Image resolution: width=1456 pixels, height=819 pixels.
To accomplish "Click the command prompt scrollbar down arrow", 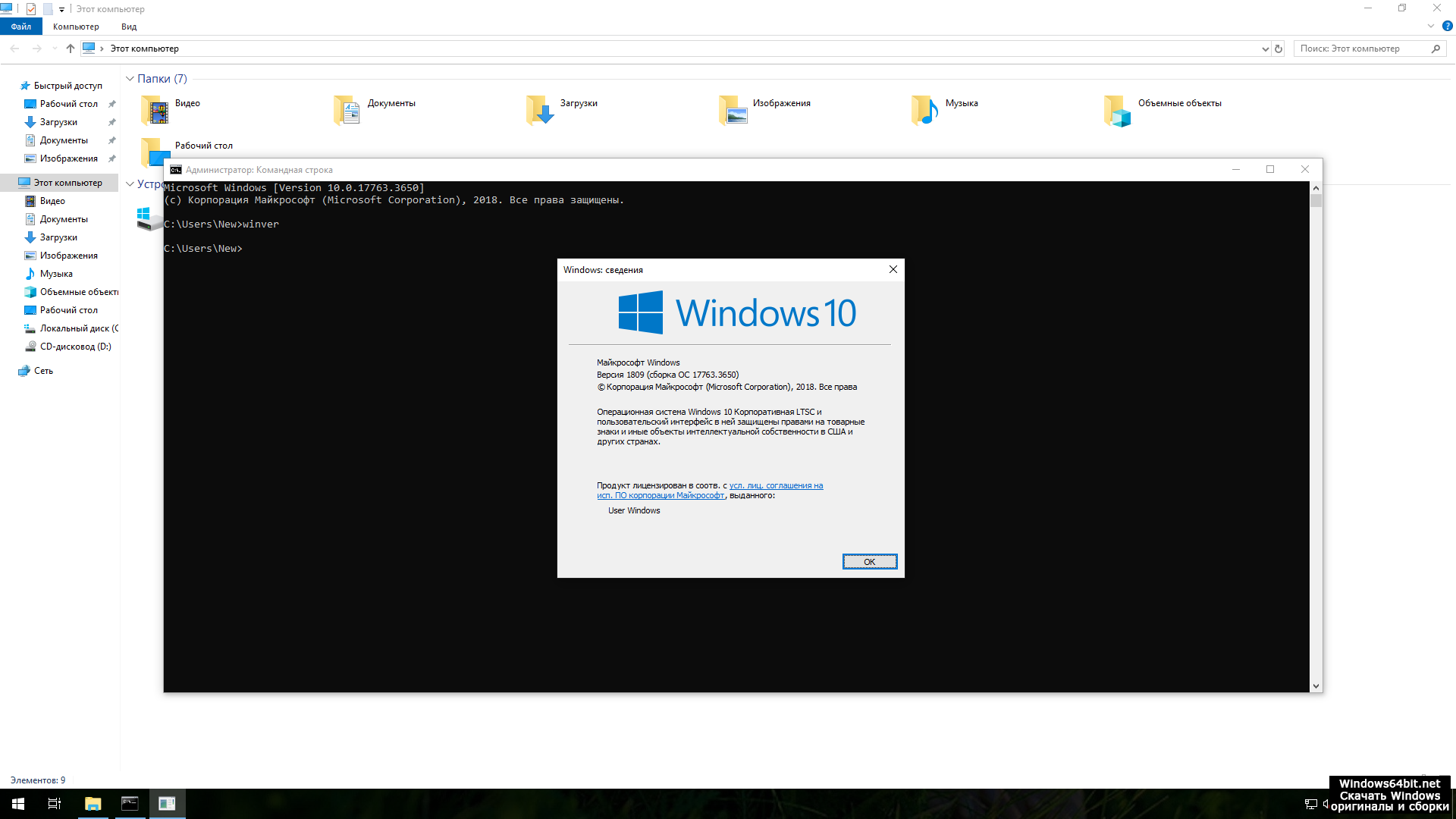I will 1316,686.
